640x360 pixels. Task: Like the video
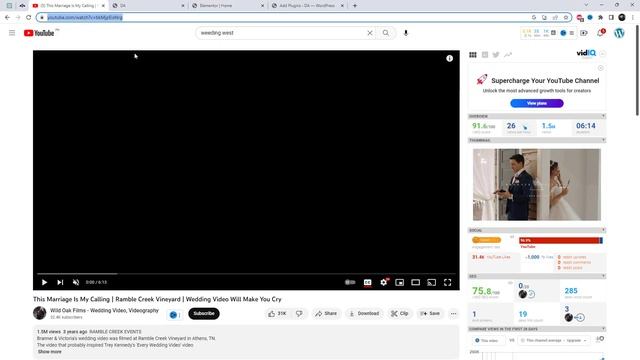click(277, 313)
